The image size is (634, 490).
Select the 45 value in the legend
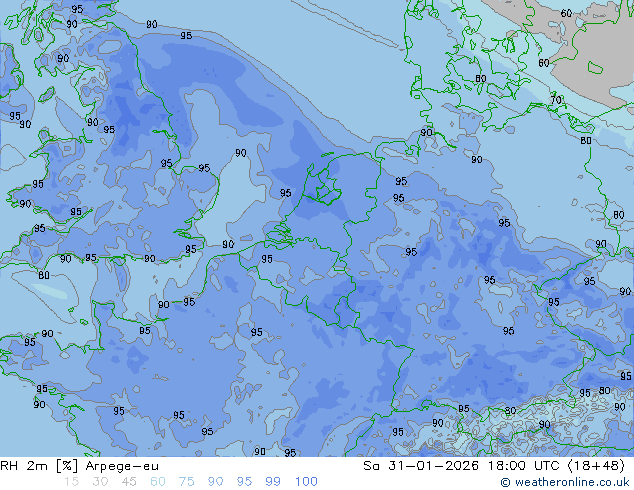point(129,482)
